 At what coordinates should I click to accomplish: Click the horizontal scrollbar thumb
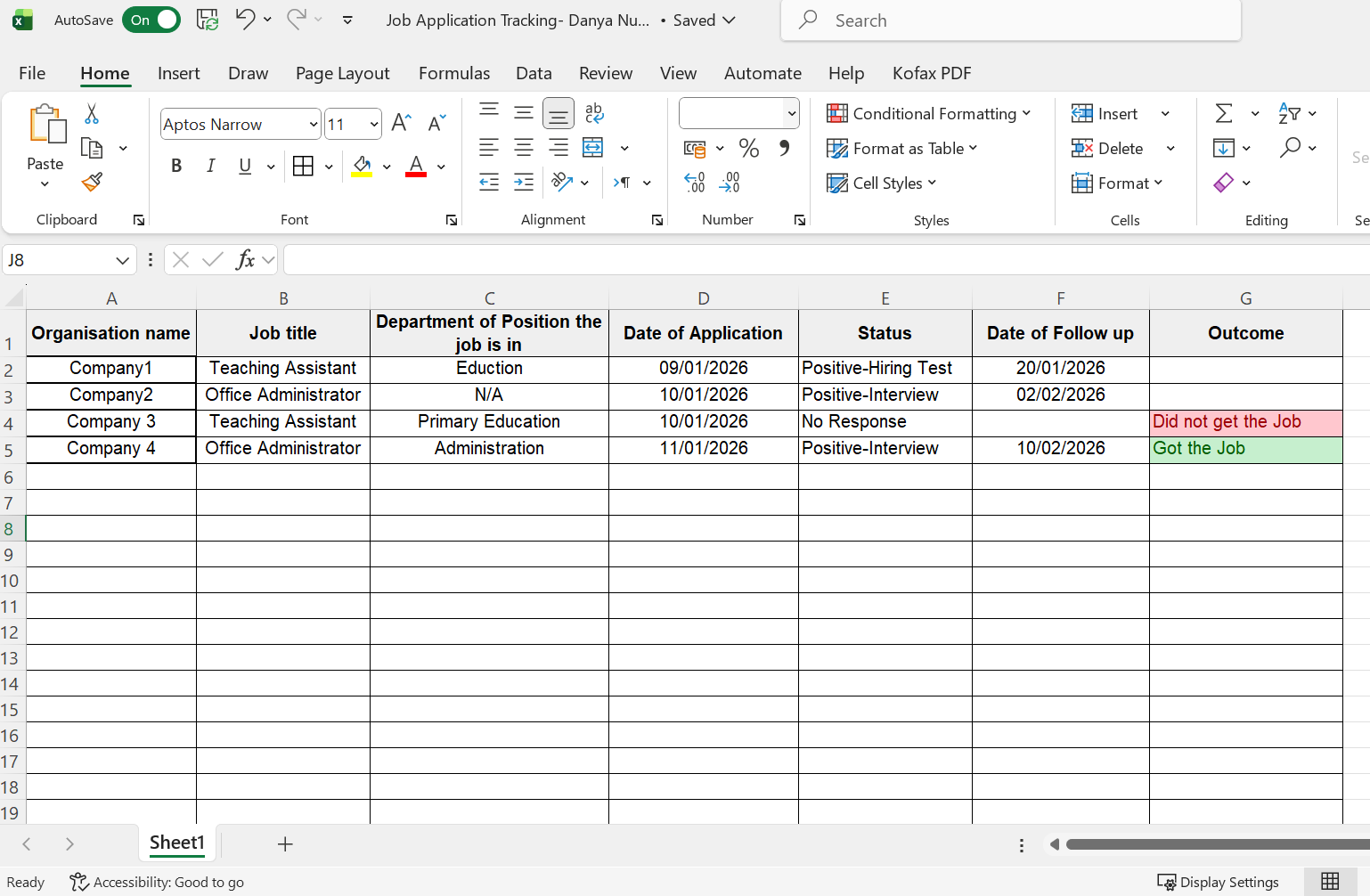(1218, 844)
